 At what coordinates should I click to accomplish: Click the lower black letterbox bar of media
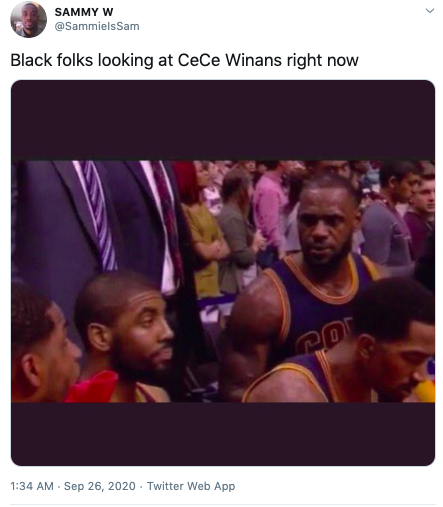click(x=223, y=434)
